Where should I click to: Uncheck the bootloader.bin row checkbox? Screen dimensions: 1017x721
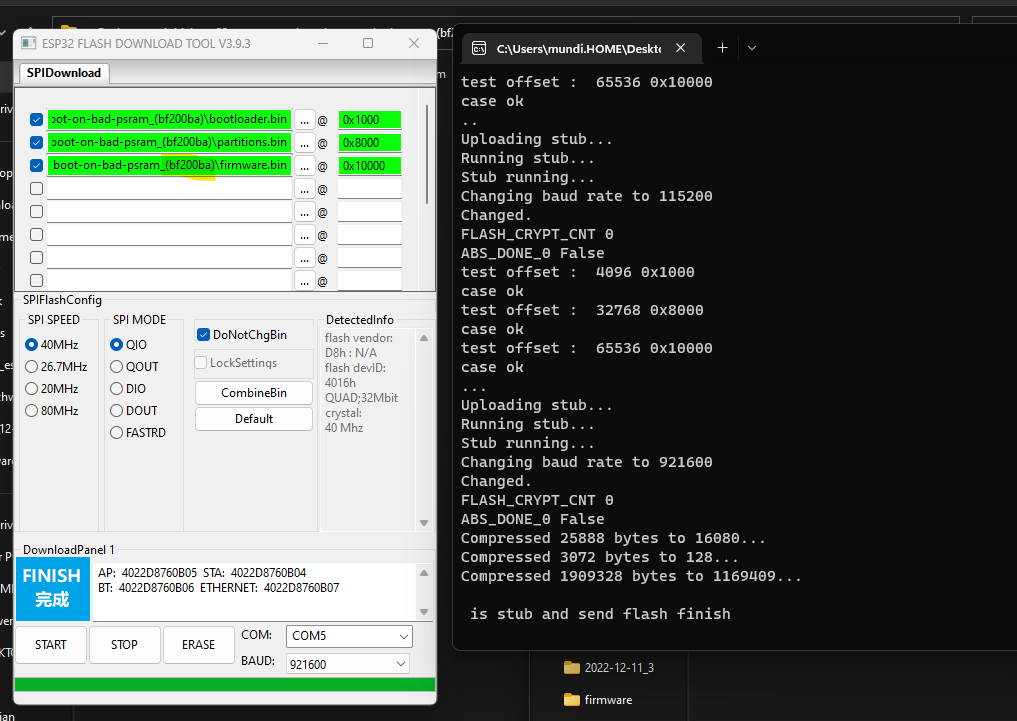(36, 120)
